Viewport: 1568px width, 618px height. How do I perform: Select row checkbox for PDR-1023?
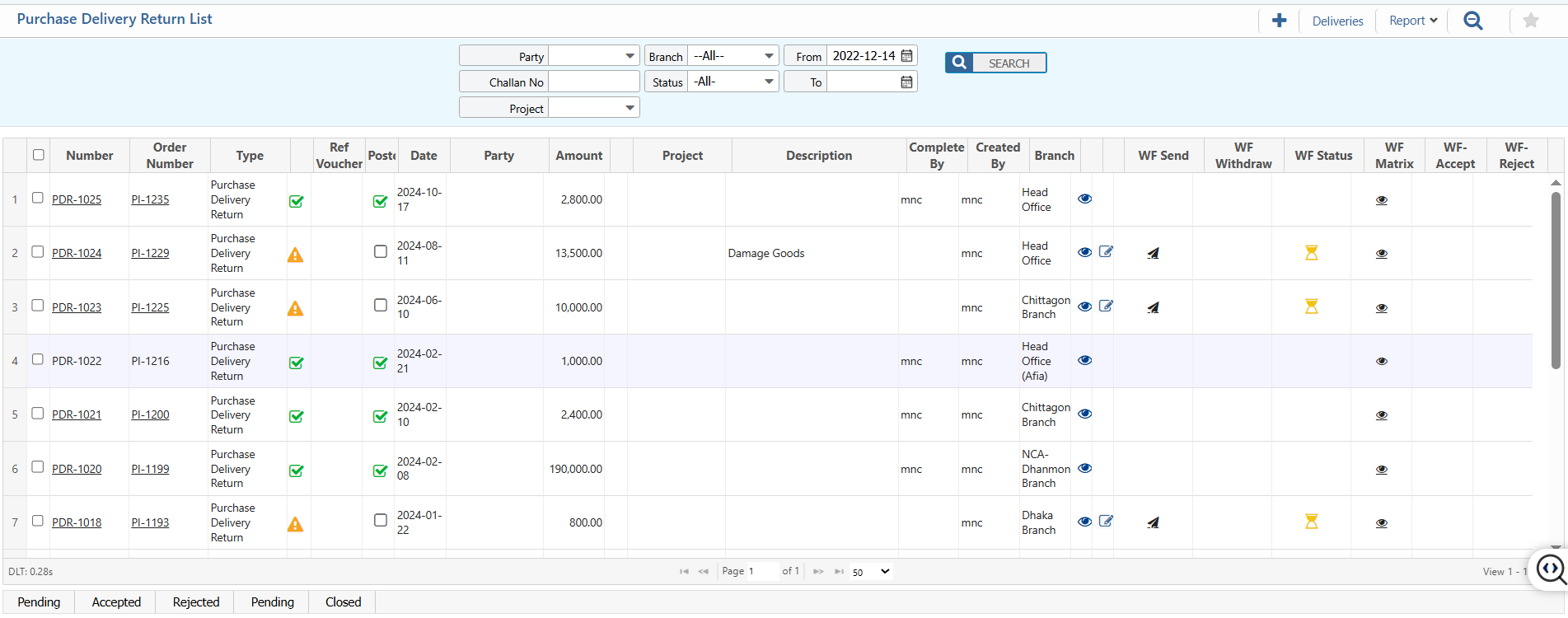[x=37, y=305]
